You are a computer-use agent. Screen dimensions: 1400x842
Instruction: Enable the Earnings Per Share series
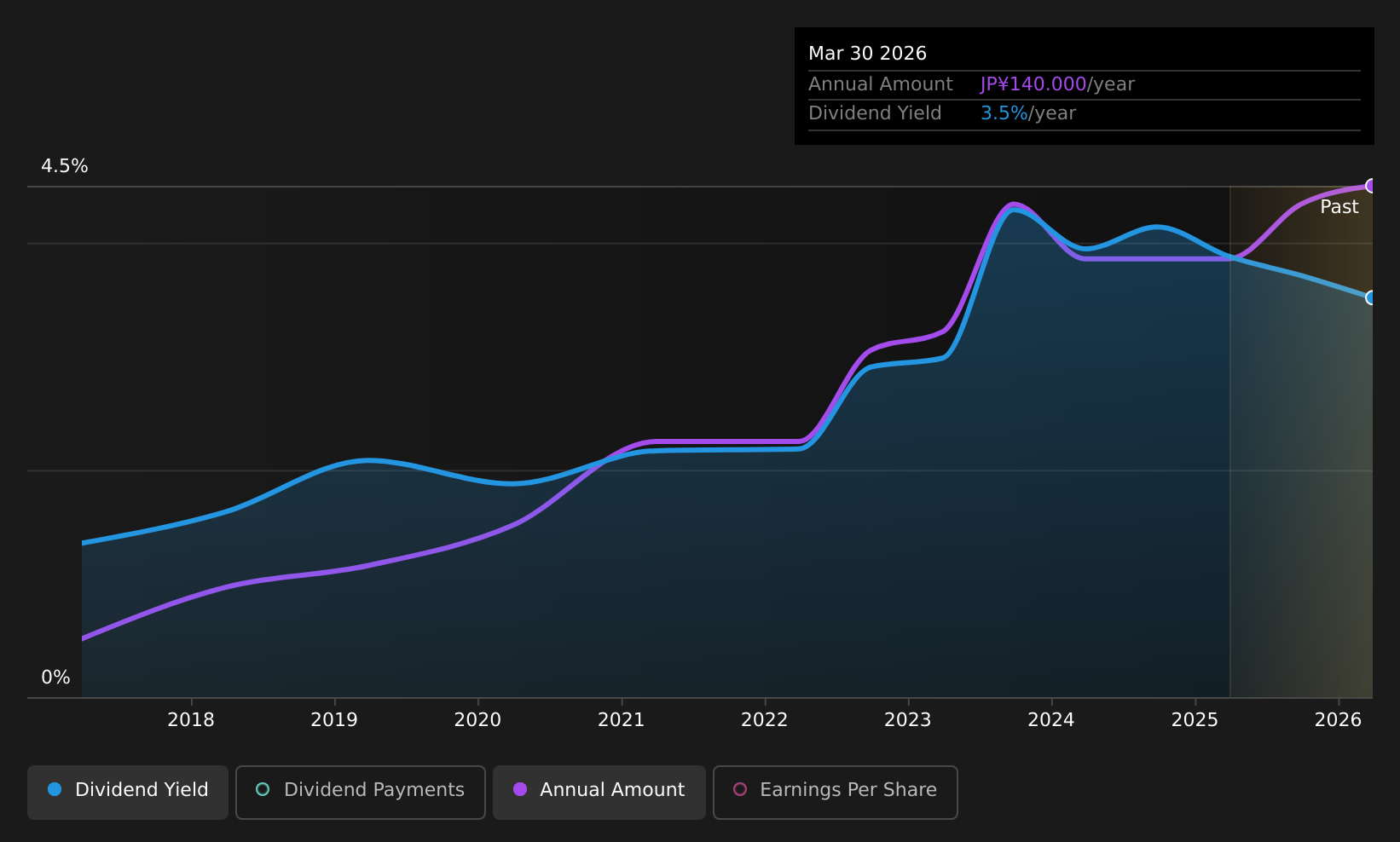click(x=836, y=793)
